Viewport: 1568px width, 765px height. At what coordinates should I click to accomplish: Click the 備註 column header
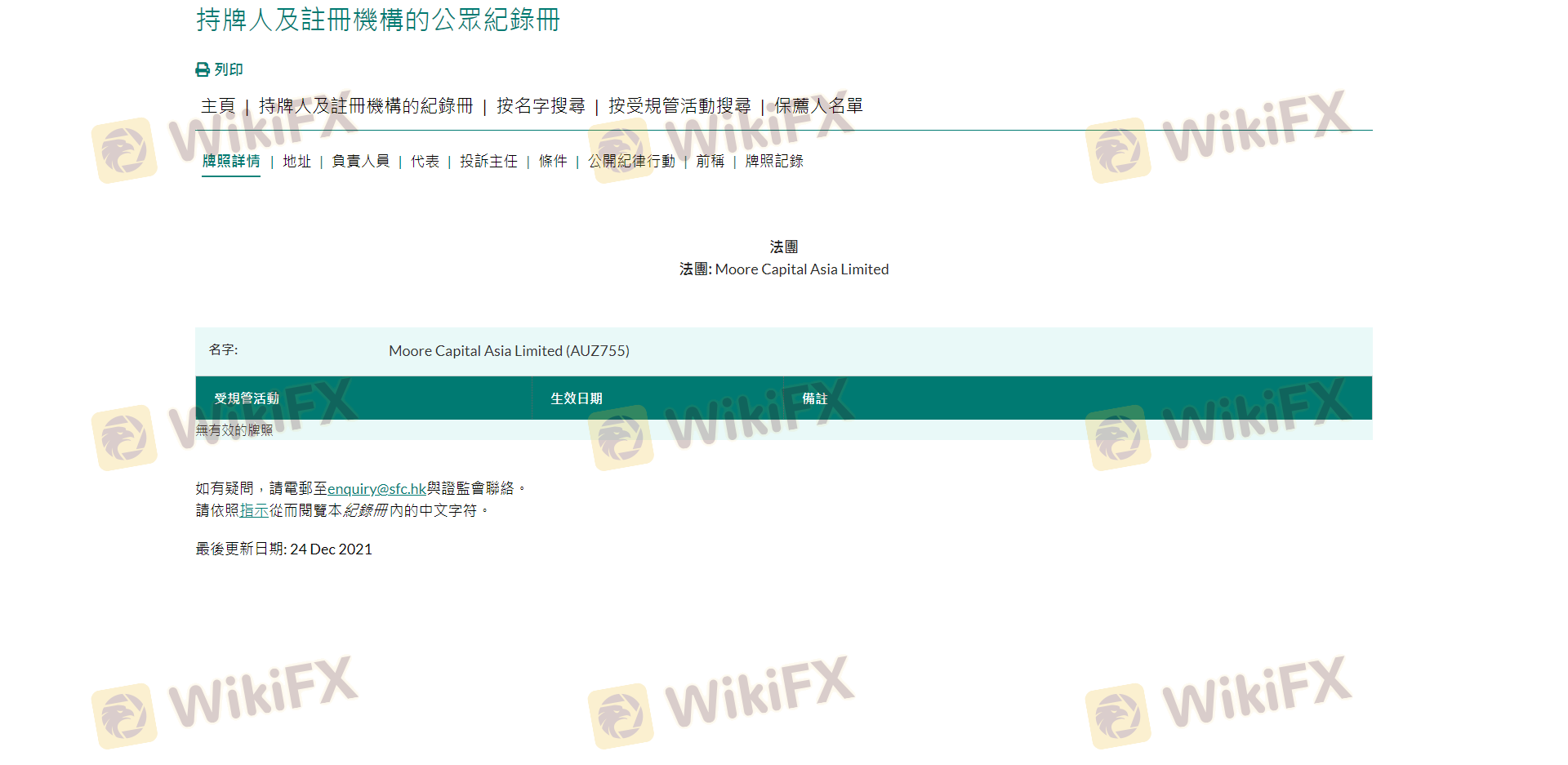(x=815, y=398)
